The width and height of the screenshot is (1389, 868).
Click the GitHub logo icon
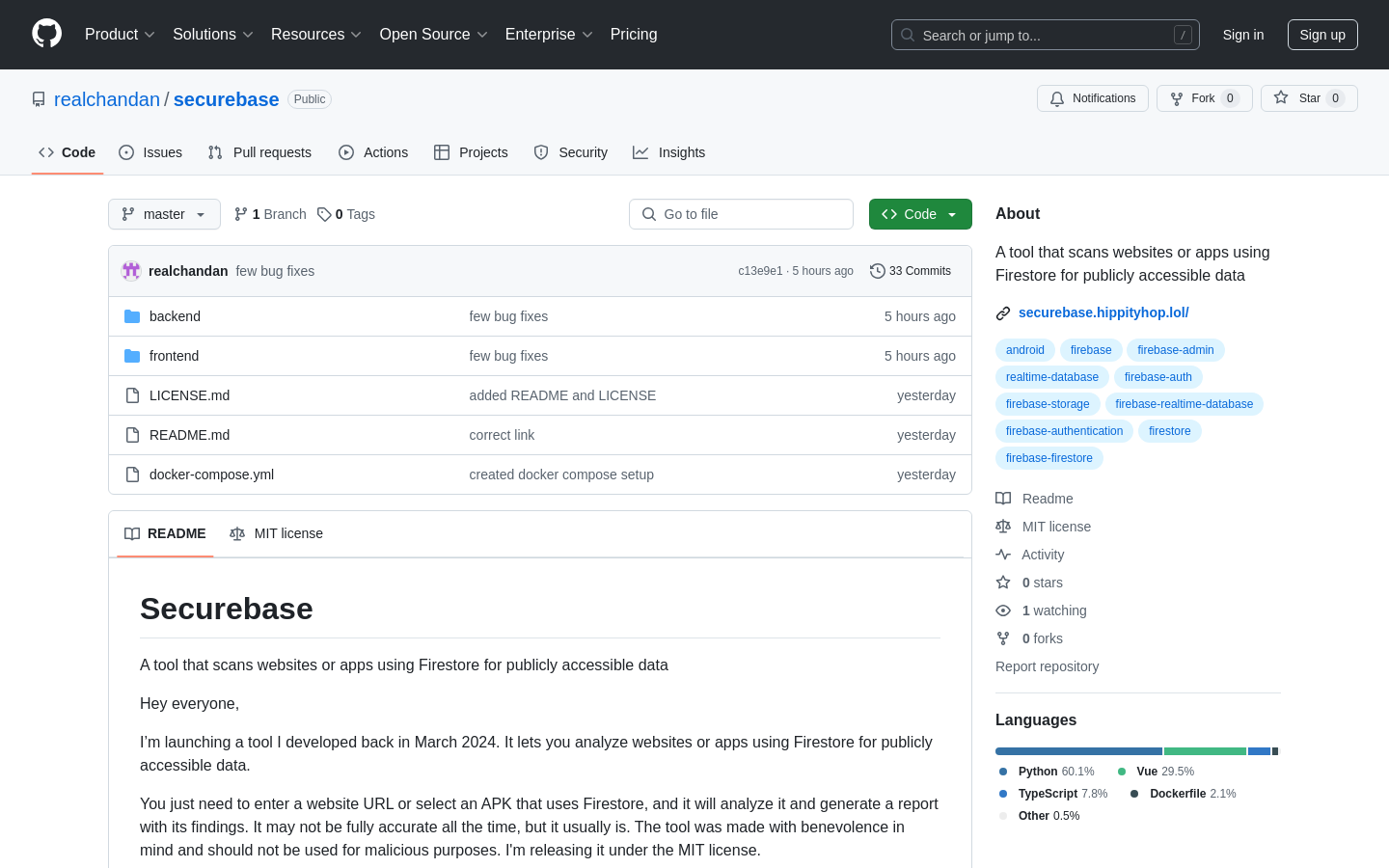point(46,34)
